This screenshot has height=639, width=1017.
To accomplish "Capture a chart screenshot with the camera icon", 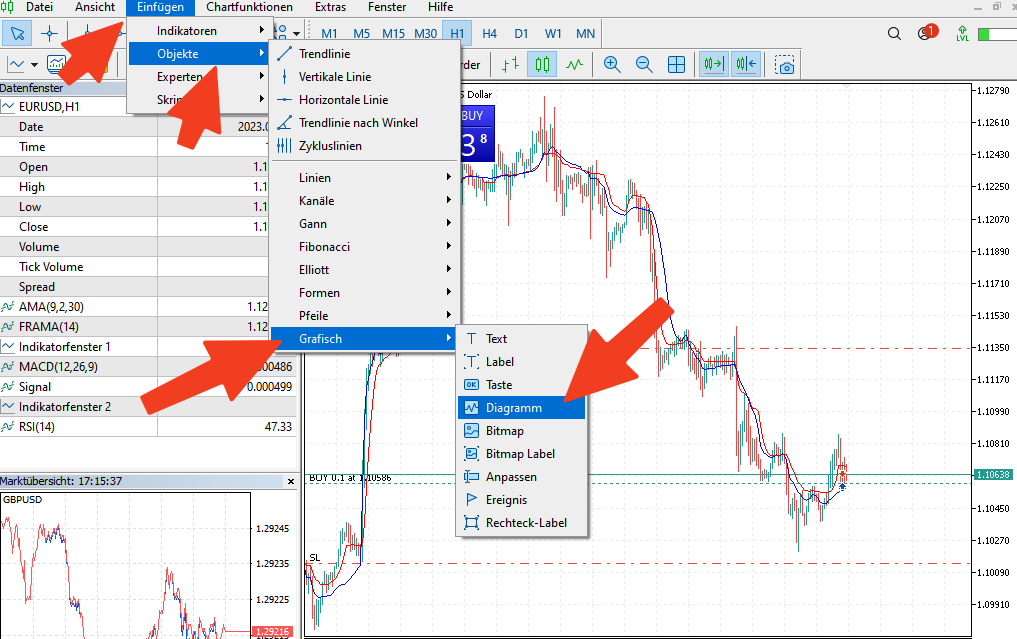I will [785, 64].
